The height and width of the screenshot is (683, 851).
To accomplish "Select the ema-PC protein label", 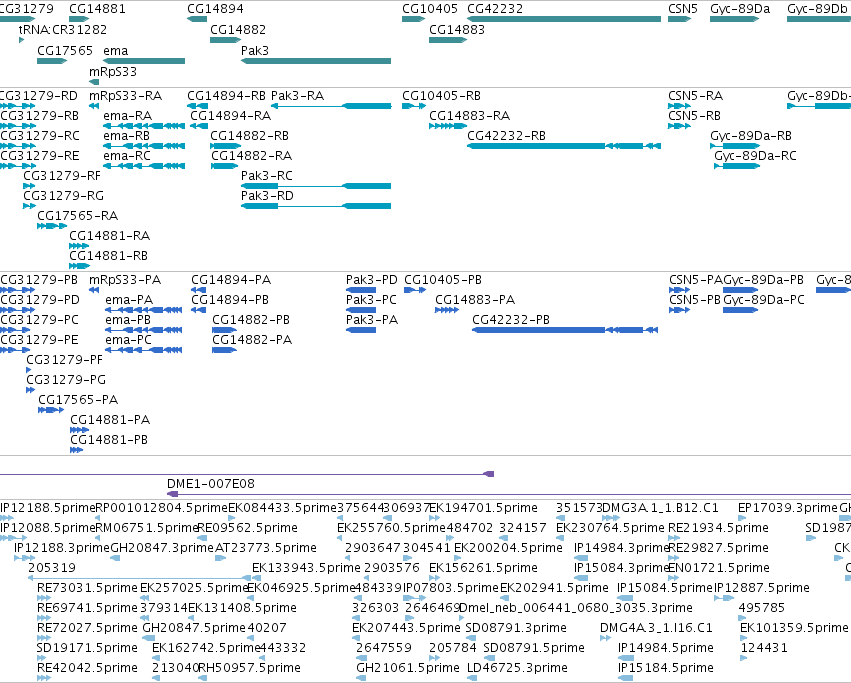I will pos(128,340).
